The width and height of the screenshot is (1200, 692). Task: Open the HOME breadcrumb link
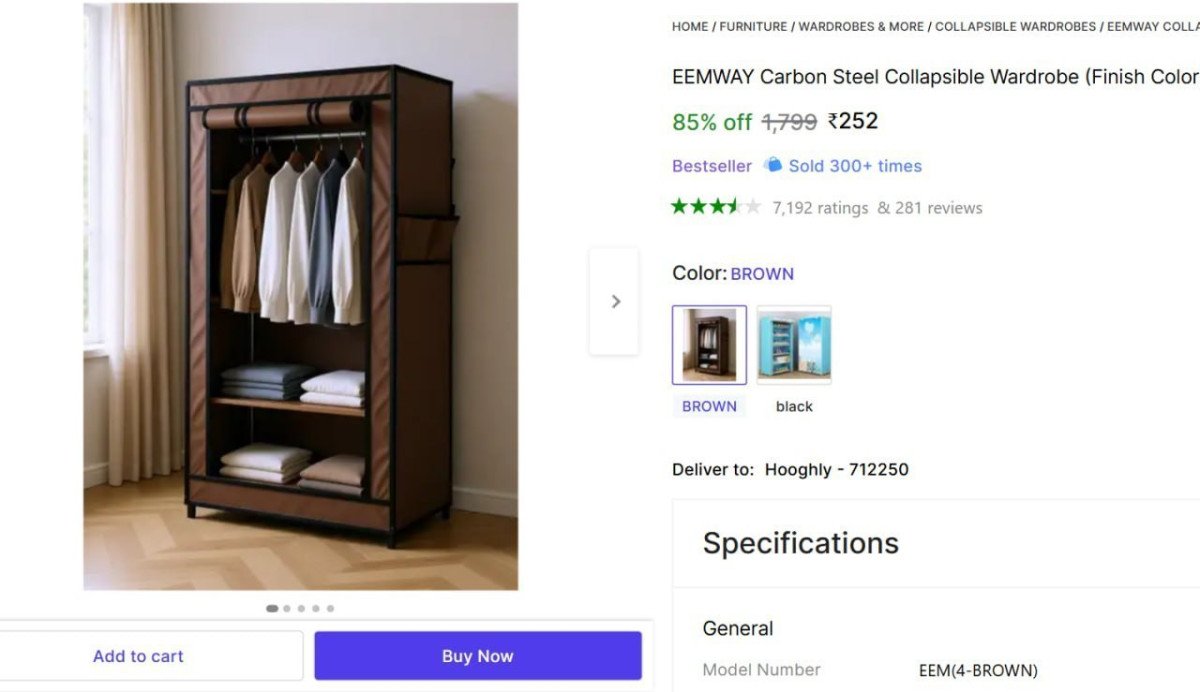tap(689, 27)
